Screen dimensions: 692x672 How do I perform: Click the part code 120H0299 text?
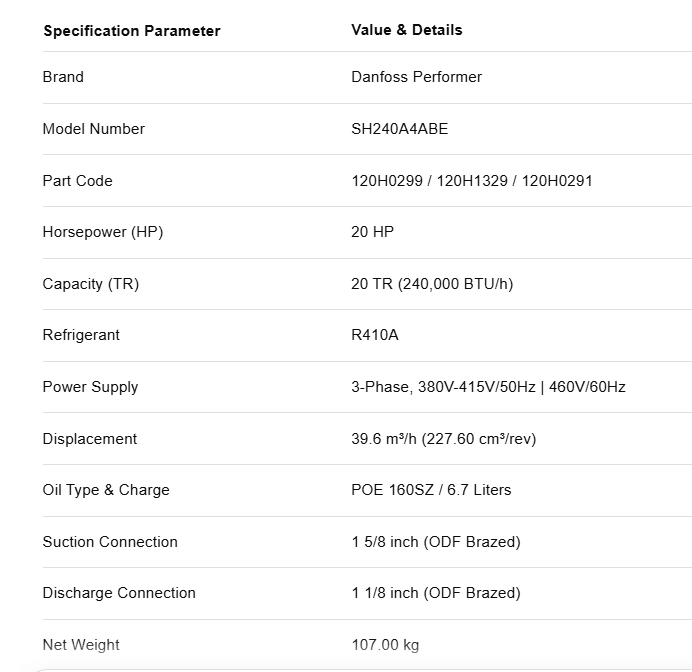(x=387, y=181)
